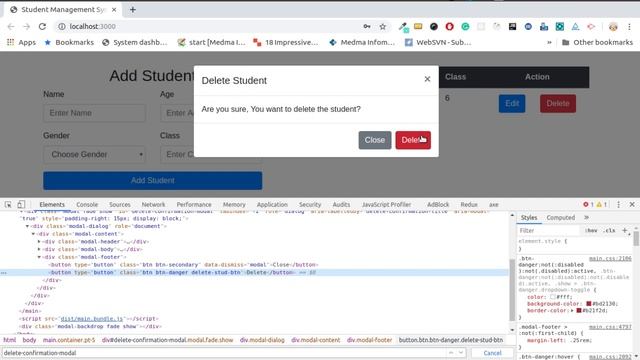
Task: Click the Add Student button
Action: pos(153,180)
